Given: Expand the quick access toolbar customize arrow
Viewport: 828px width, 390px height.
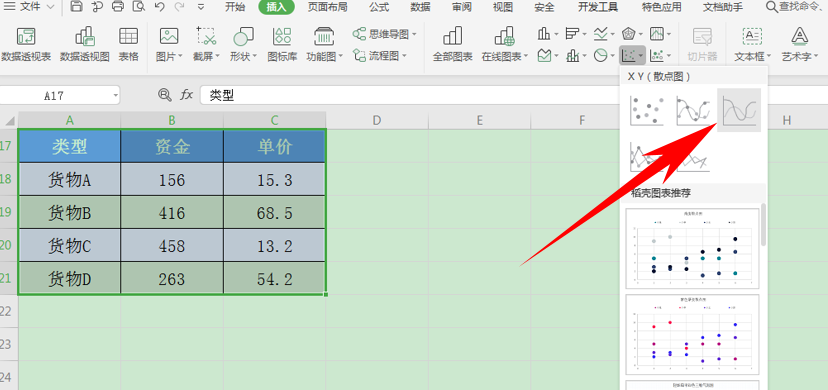Looking at the screenshot, I should tap(201, 7).
